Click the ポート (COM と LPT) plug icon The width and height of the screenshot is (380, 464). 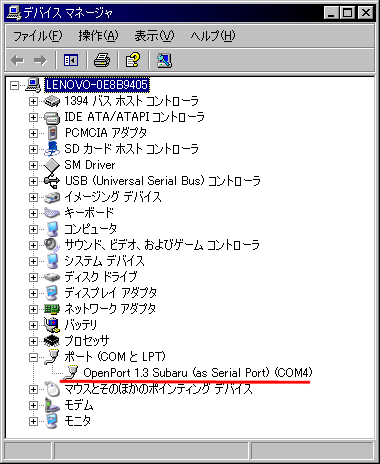tap(52, 357)
